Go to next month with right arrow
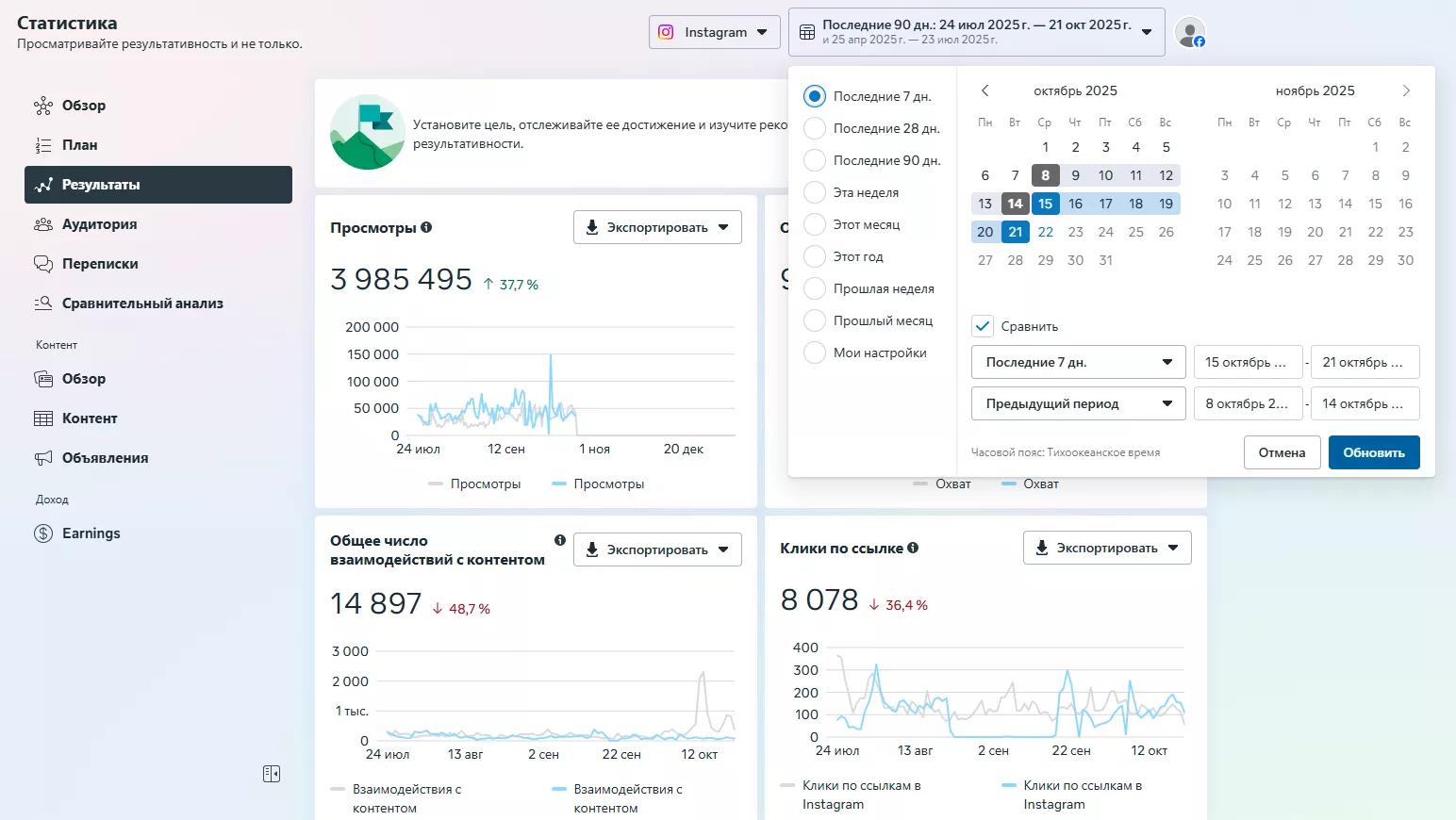 click(1405, 90)
